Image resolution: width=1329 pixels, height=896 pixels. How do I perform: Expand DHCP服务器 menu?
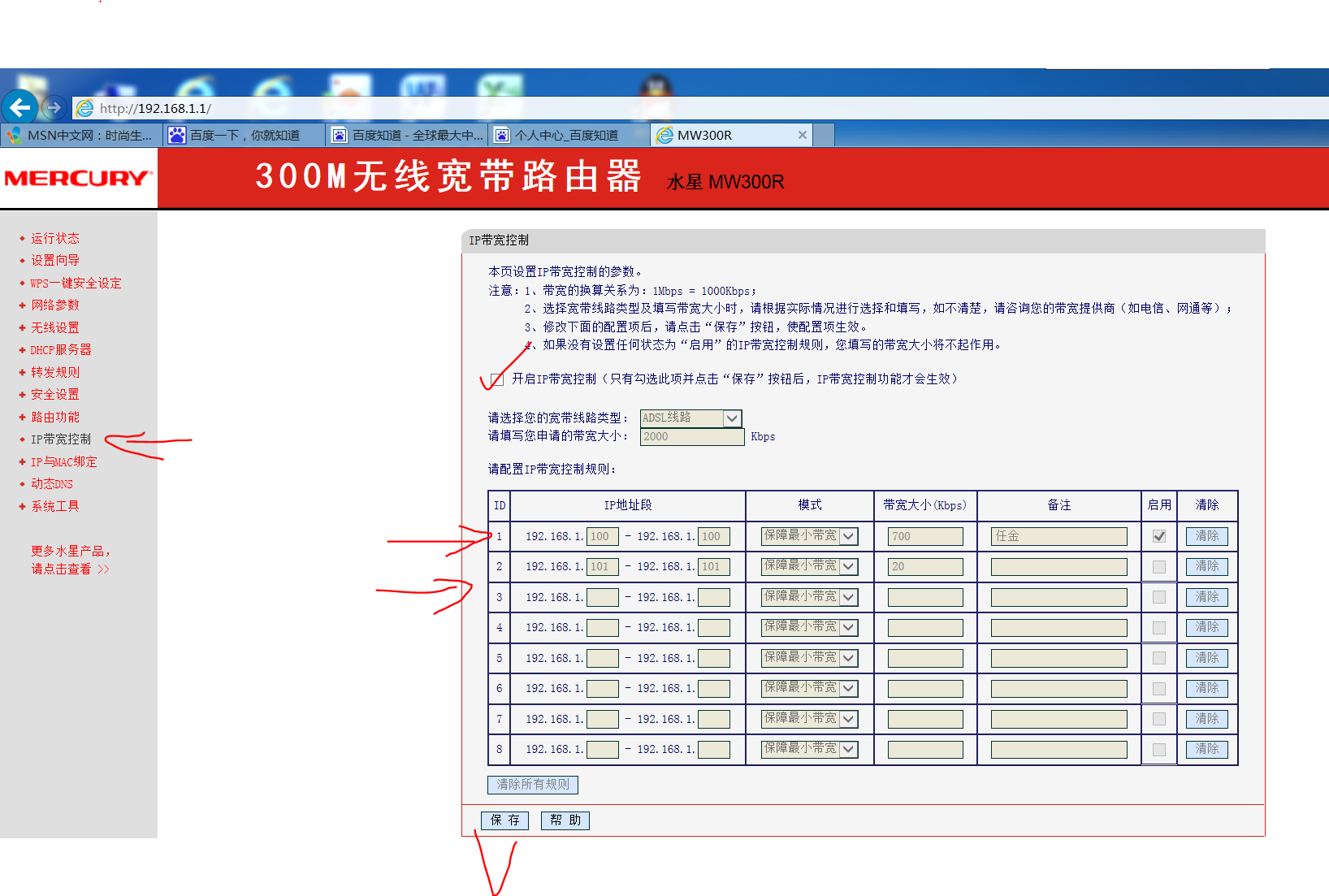click(x=61, y=349)
